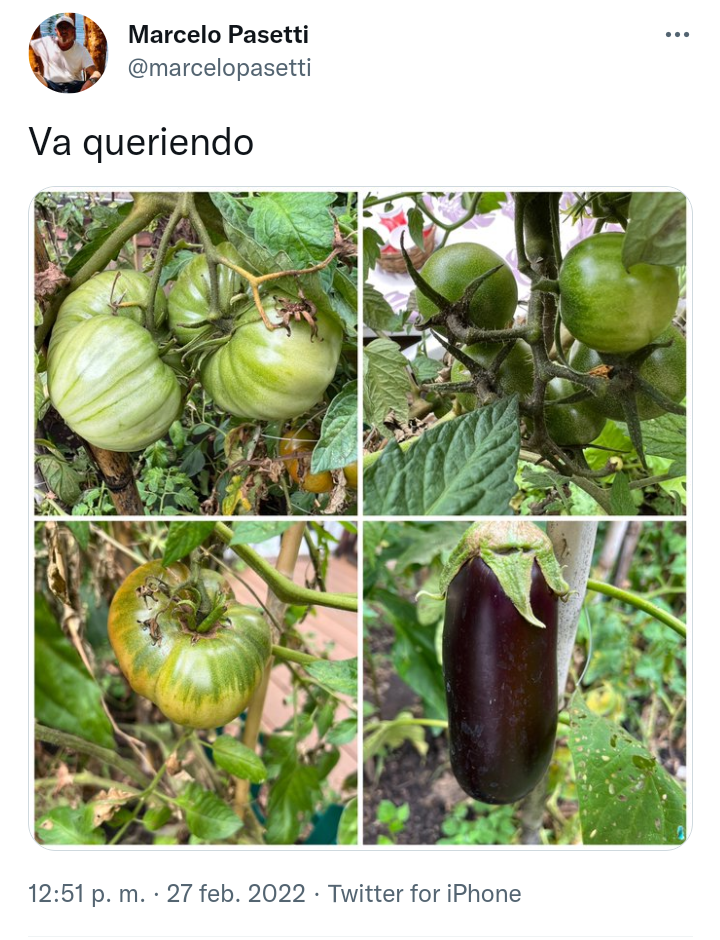Click the 27 feb. 2022 date
This screenshot has width=720, height=940.
236,894
